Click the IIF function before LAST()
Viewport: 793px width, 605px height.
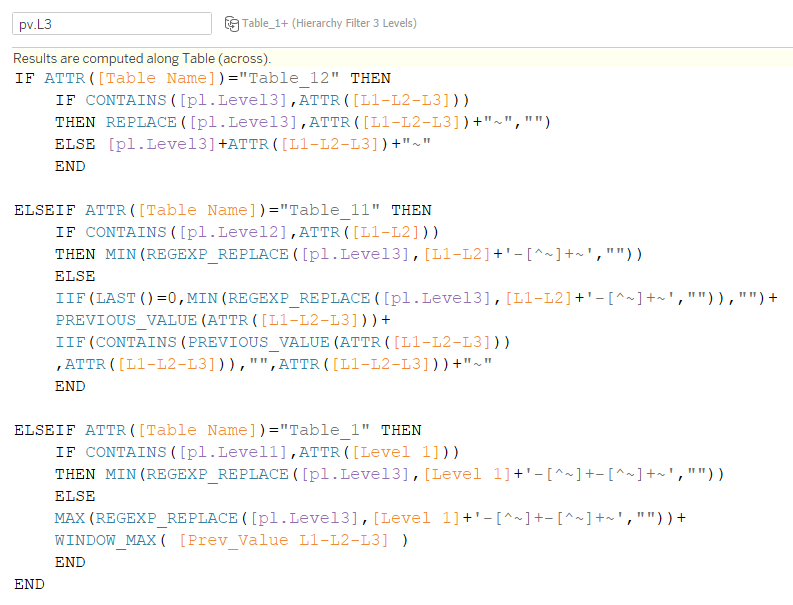coord(69,298)
